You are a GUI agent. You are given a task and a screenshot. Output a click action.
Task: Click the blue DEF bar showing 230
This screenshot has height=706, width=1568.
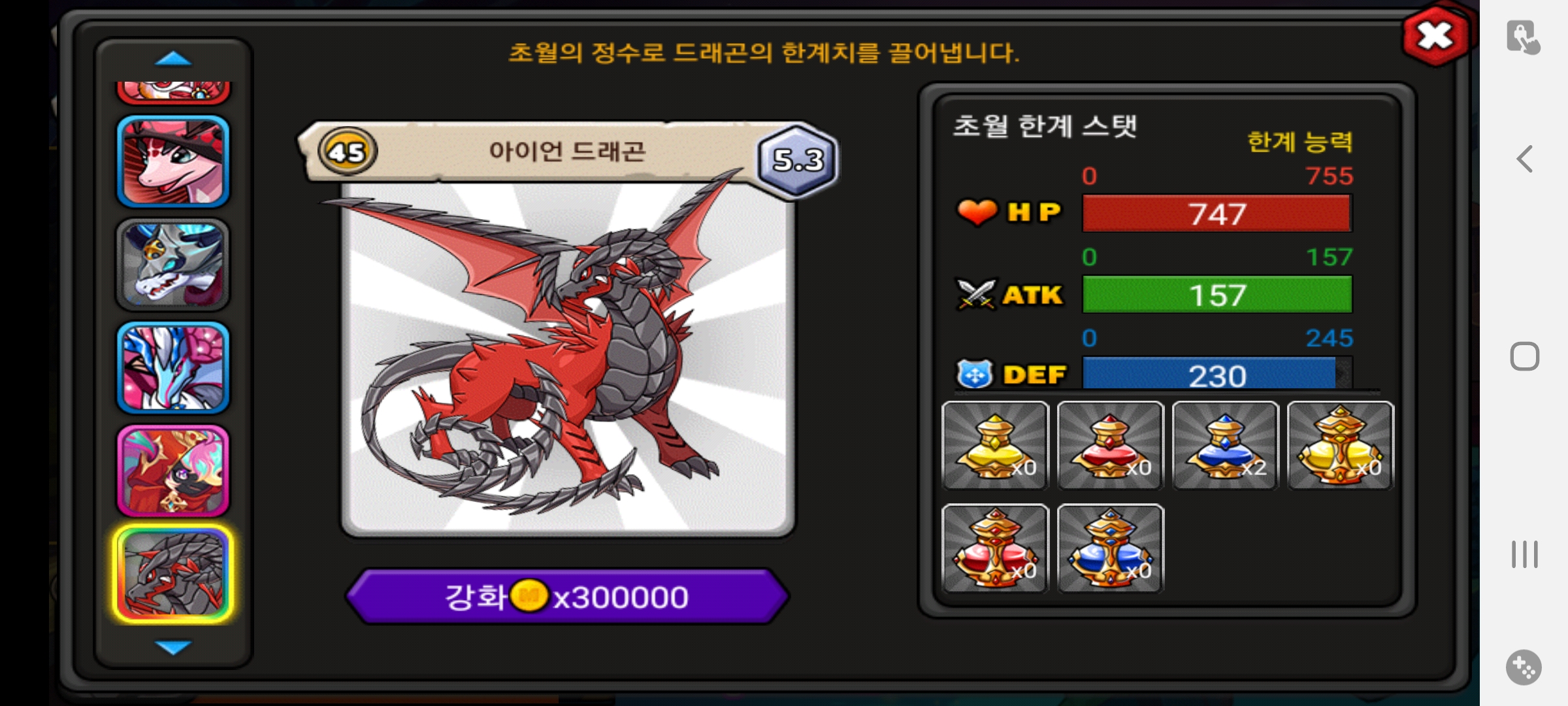(1217, 374)
